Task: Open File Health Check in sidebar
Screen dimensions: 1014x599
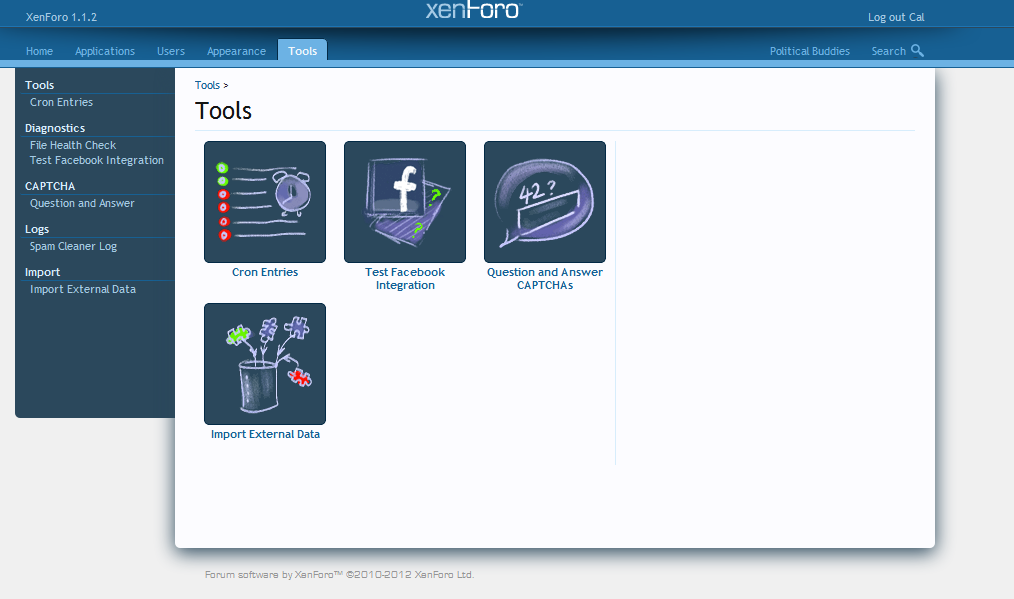Action: (x=73, y=145)
